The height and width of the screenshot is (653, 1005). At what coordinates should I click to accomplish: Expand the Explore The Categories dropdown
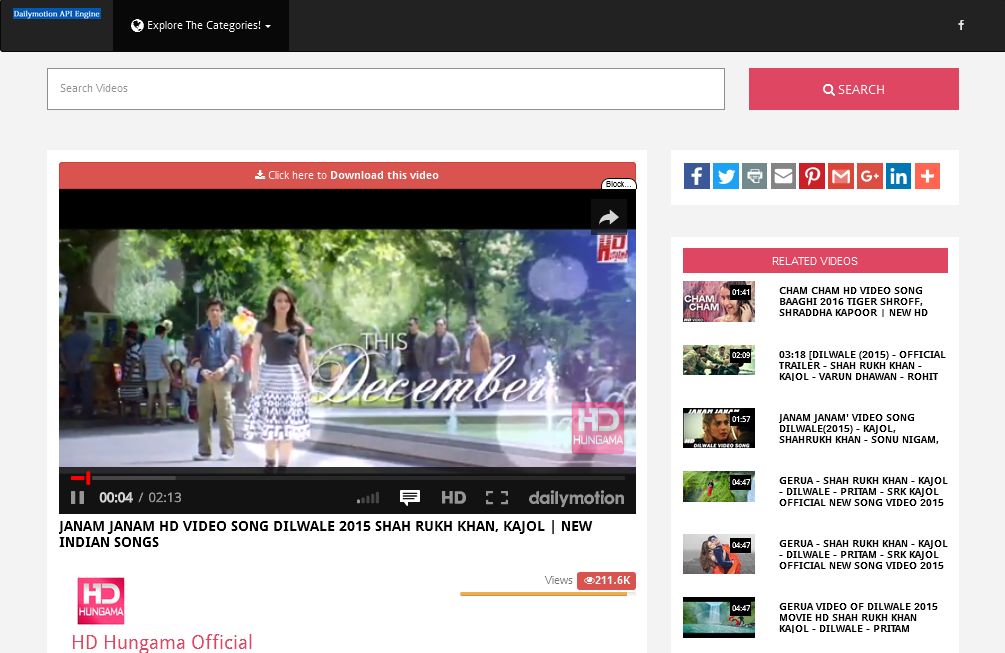[201, 26]
